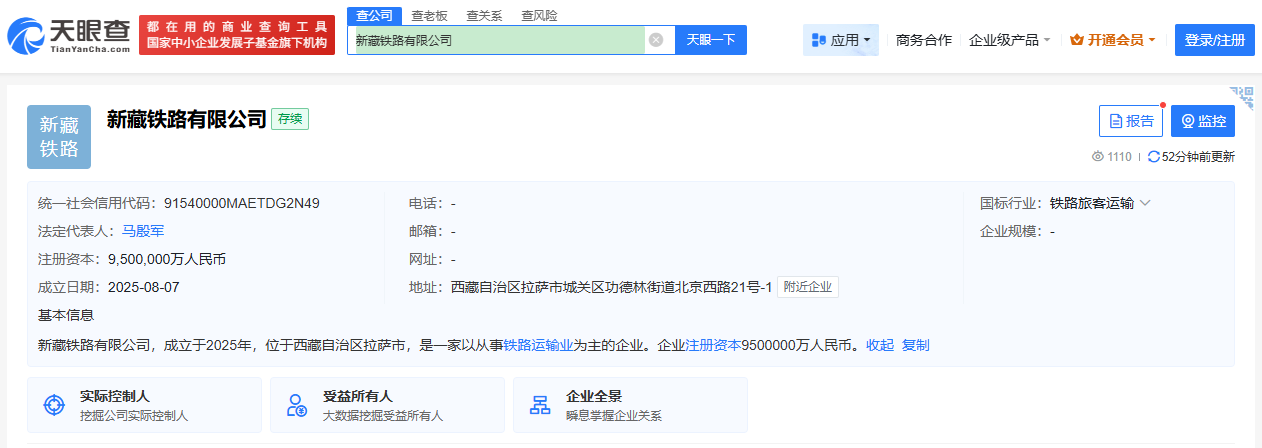Click the 企业全景 structure icon
The height and width of the screenshot is (448, 1262).
[x=540, y=405]
